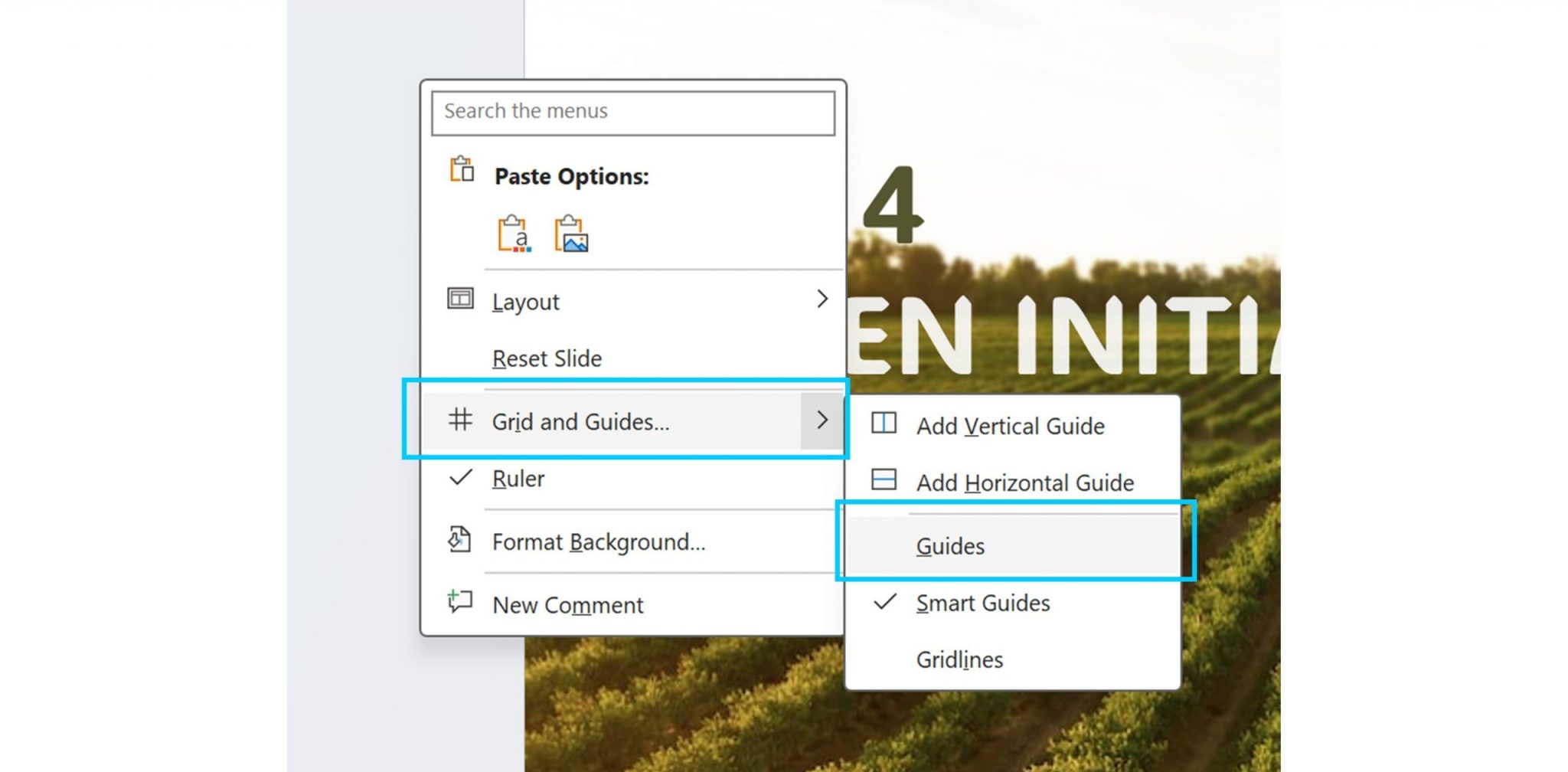The image size is (1568, 772).
Task: Click the Grid and Guides hash icon
Action: [x=460, y=420]
